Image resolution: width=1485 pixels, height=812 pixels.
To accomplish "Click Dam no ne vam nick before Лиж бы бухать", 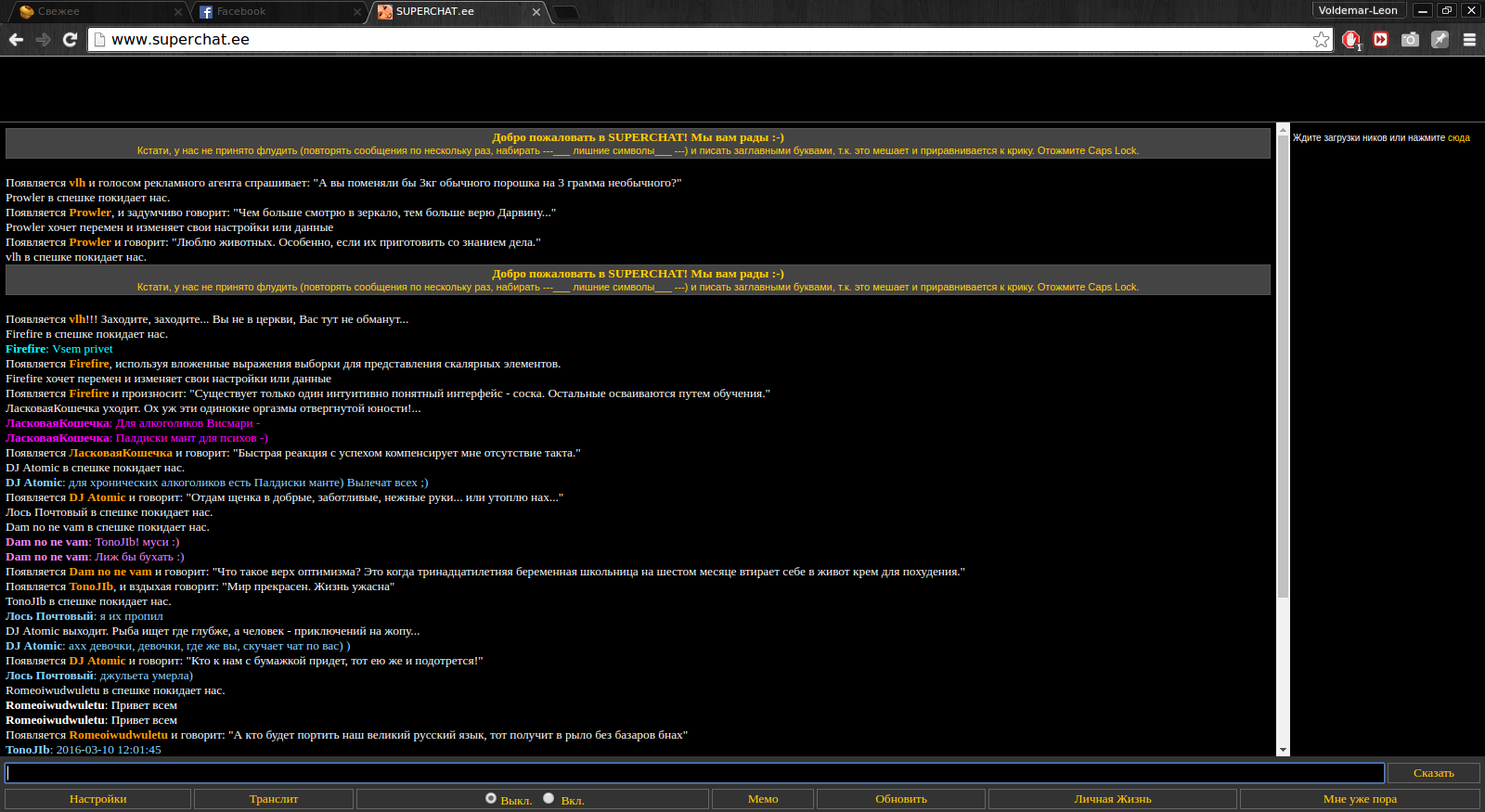I will (47, 557).
